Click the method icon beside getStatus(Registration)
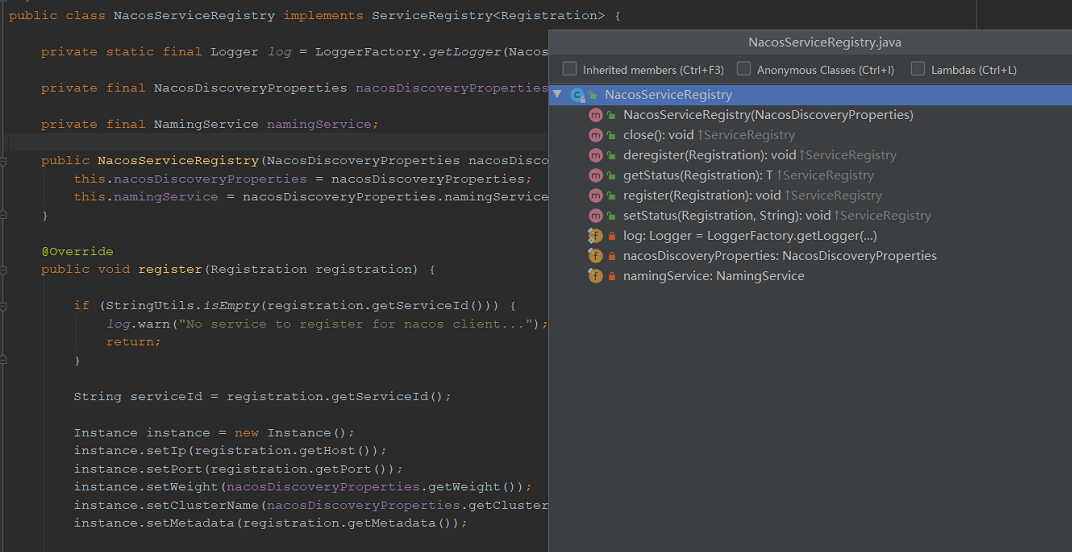 click(x=595, y=176)
